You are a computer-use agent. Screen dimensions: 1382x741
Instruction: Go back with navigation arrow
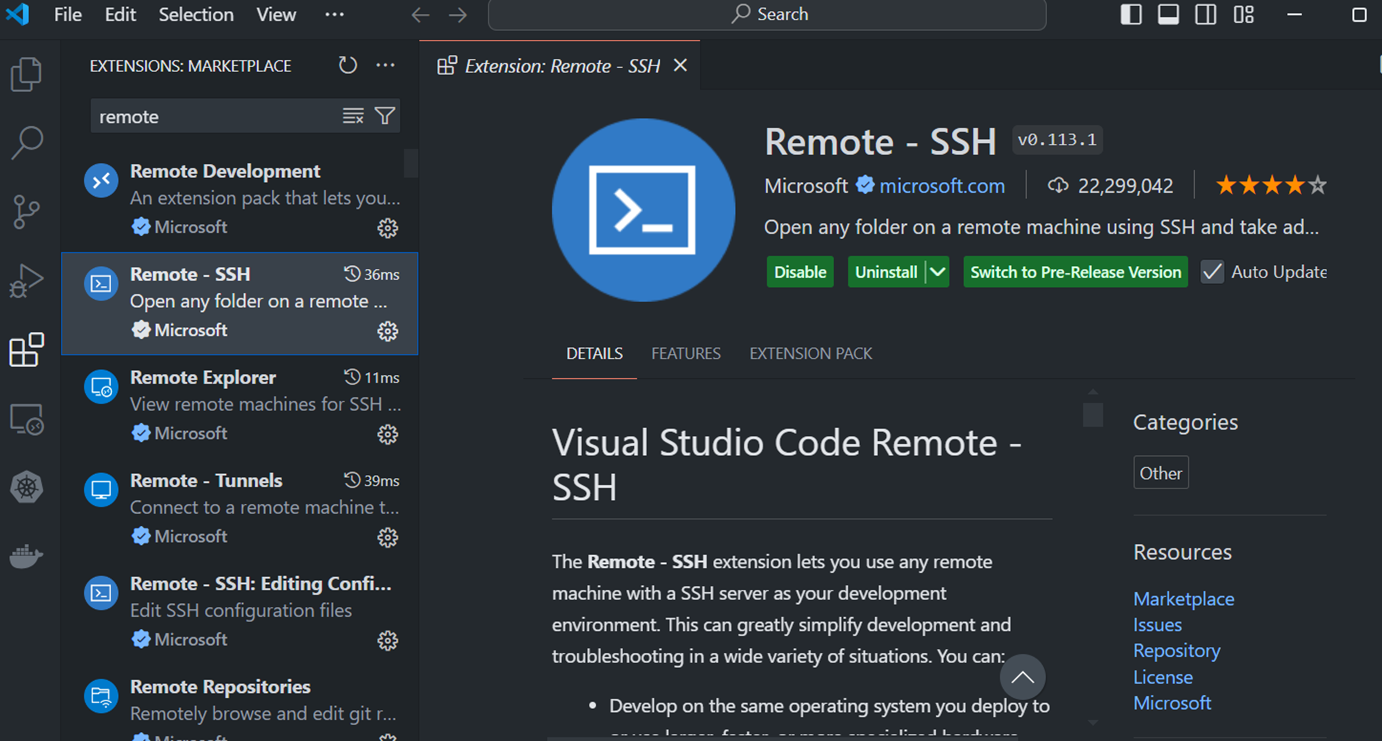(x=420, y=15)
